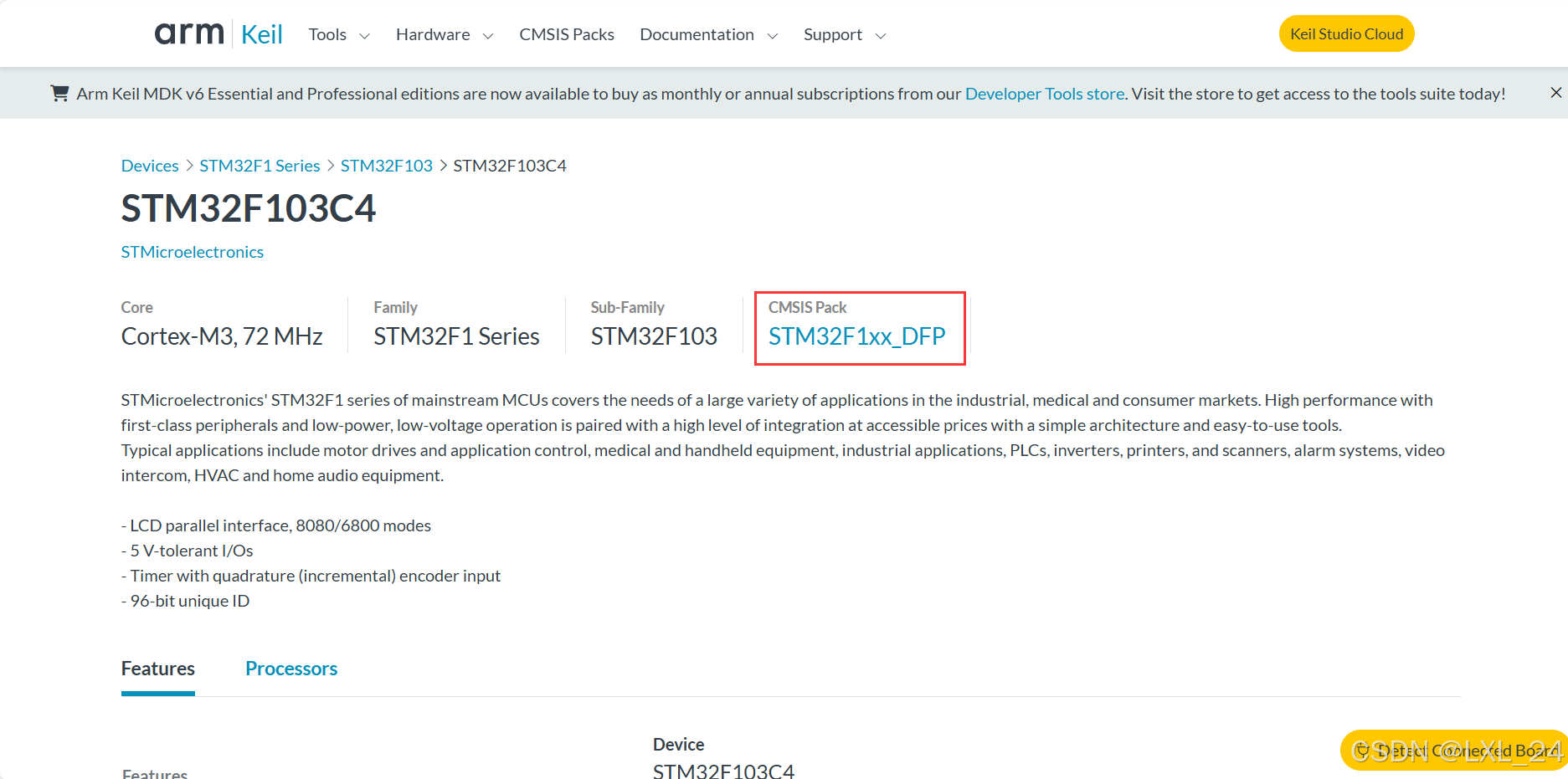This screenshot has width=1568, height=779.
Task: Open STM32F1 Series breadcrumb link
Action: 260,166
